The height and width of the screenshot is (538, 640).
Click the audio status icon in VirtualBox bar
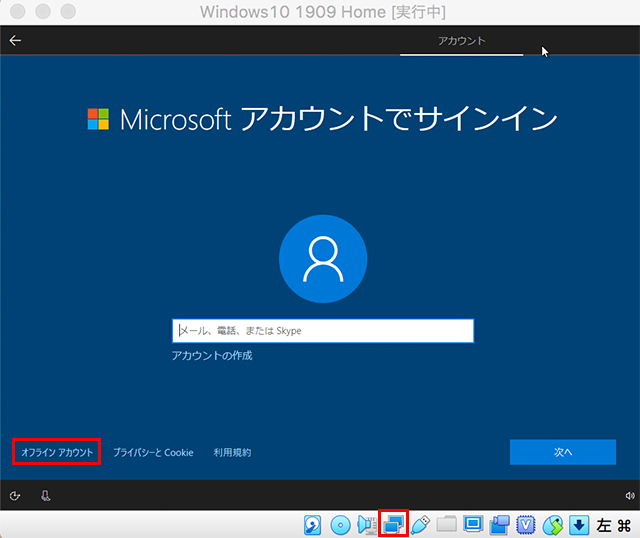367,525
